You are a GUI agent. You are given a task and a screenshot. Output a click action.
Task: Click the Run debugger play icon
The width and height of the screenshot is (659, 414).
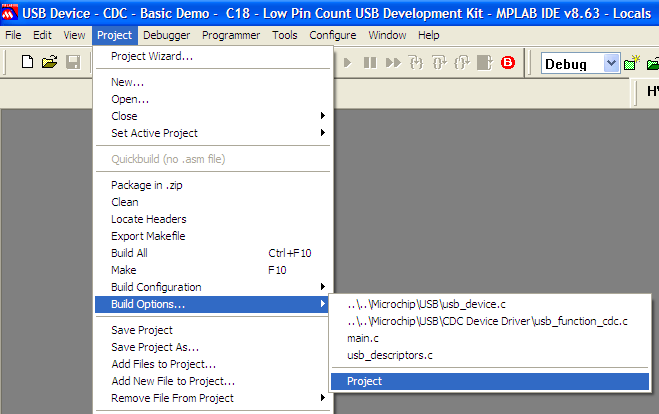pyautogui.click(x=347, y=63)
